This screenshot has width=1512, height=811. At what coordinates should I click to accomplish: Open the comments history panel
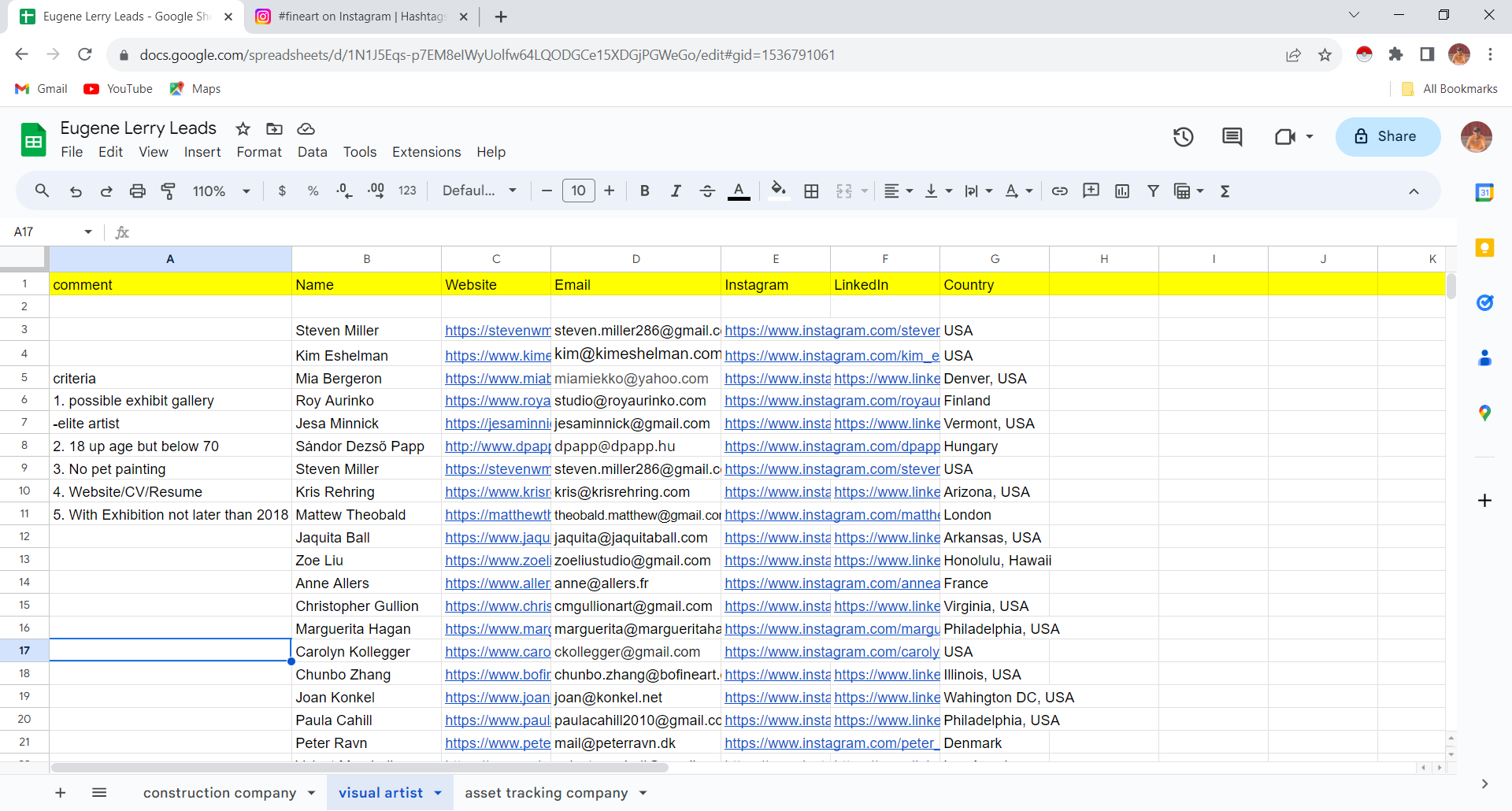1232,137
